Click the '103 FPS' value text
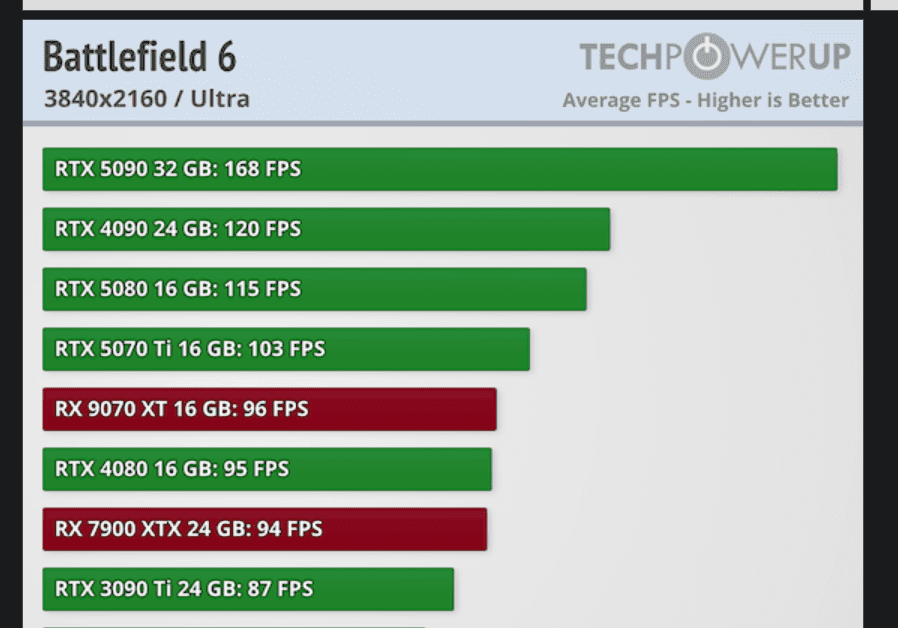The image size is (898, 628). point(288,349)
